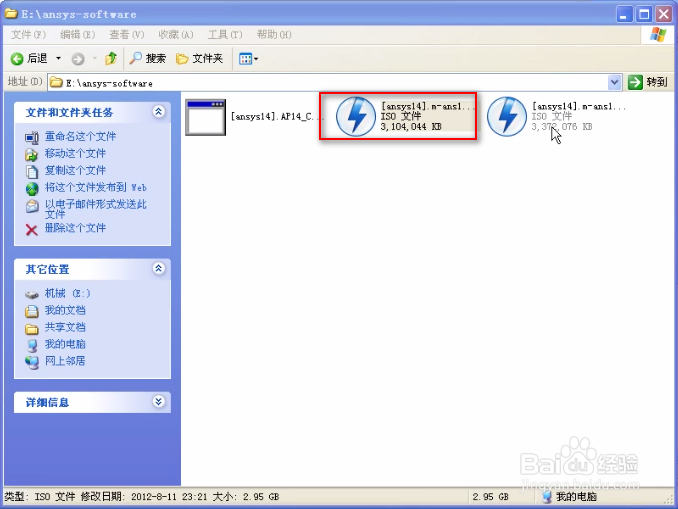The image size is (678, 509).
Task: Collapse the 其它位置 panel
Action: [x=158, y=269]
